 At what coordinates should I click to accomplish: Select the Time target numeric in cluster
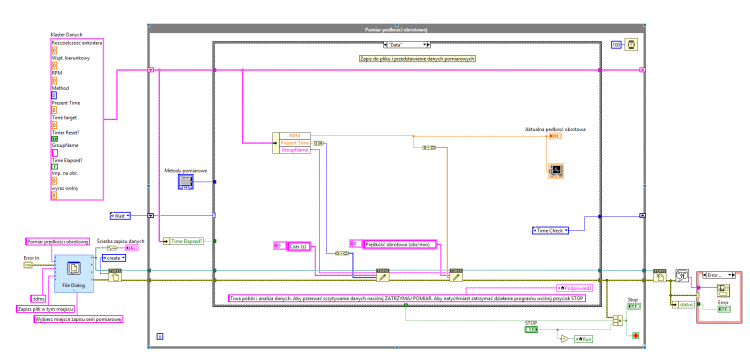55,124
